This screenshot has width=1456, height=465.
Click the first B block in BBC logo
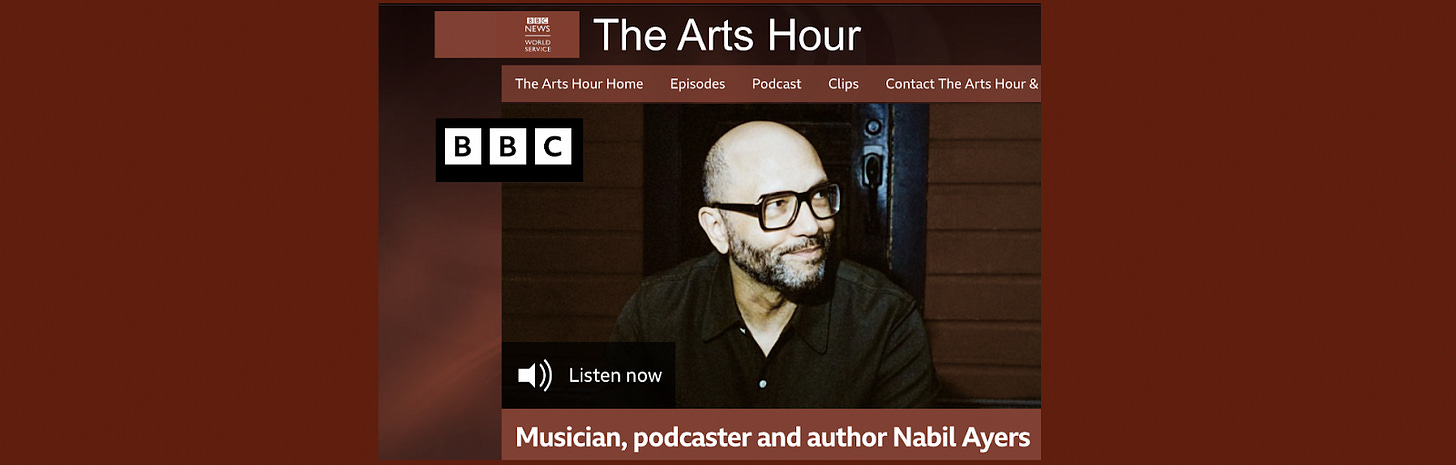463,147
